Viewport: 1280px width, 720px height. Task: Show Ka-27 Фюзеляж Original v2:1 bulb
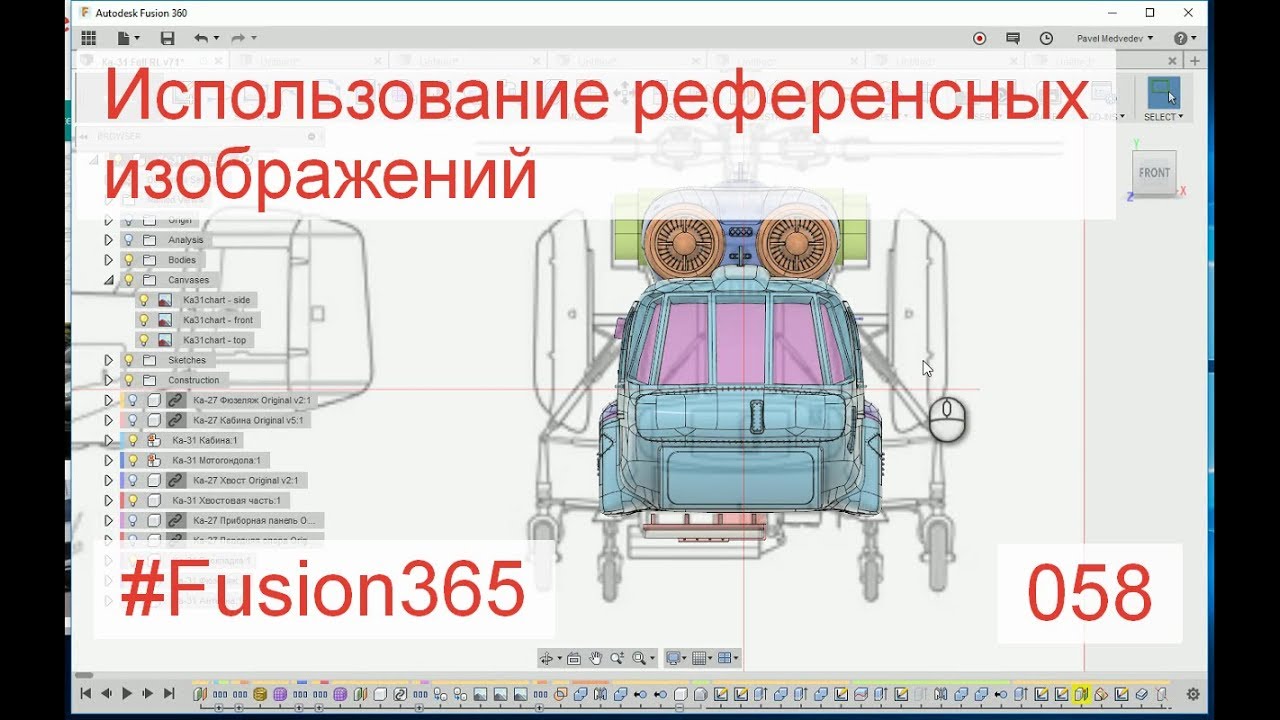(x=133, y=400)
